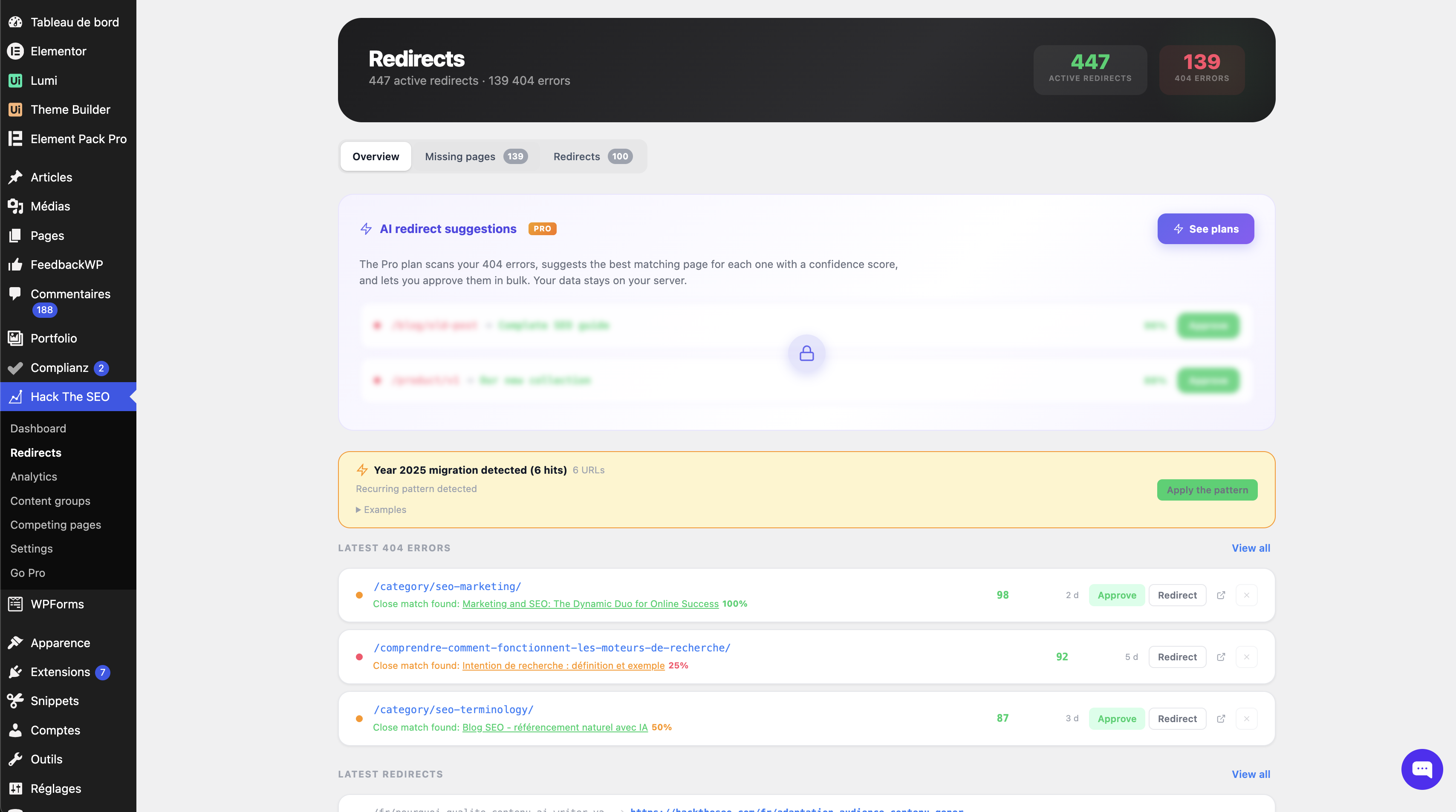Click the /category/seo-terminology/ URL

[x=454, y=710]
